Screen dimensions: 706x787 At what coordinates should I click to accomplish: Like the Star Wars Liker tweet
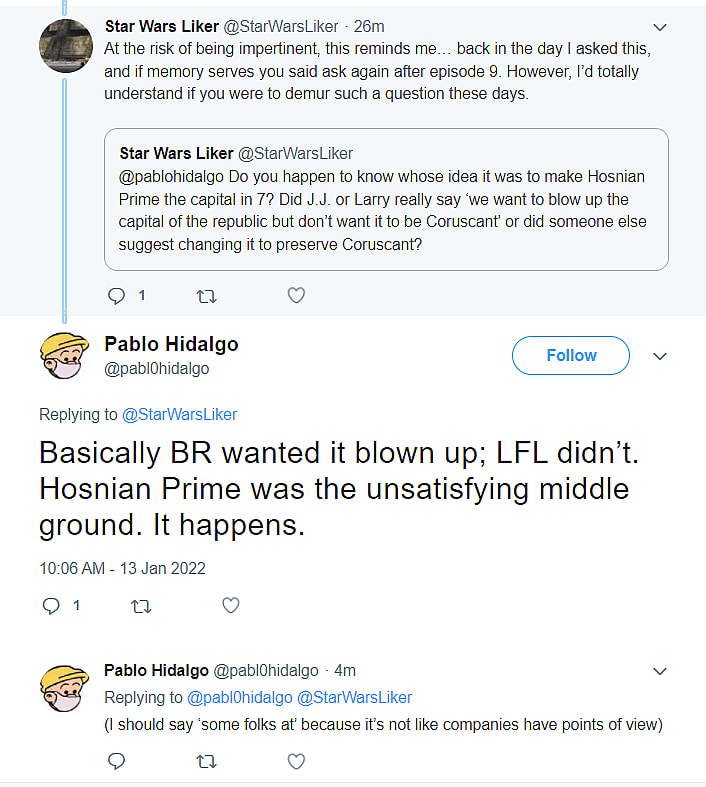coord(296,295)
